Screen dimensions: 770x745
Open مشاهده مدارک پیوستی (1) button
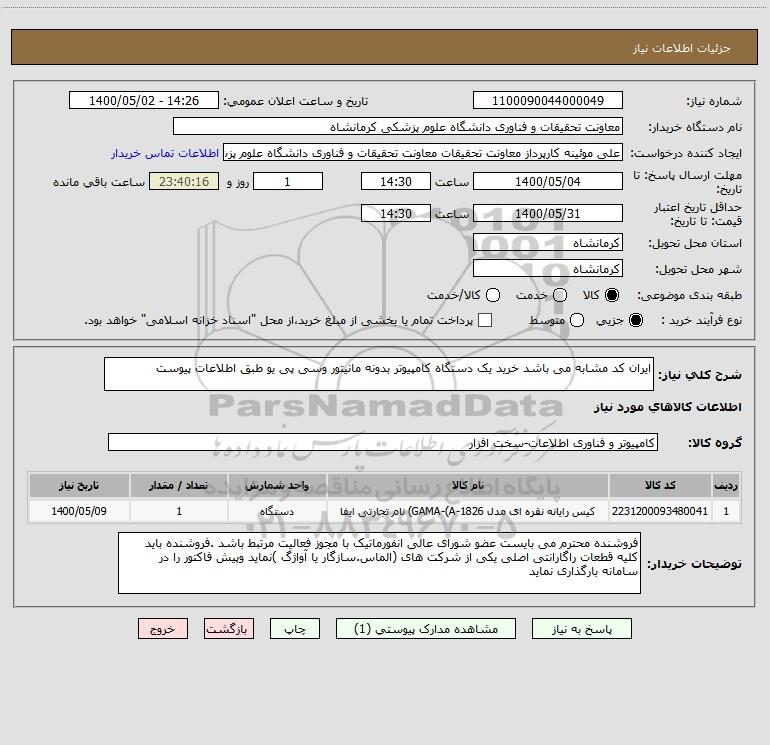426,629
